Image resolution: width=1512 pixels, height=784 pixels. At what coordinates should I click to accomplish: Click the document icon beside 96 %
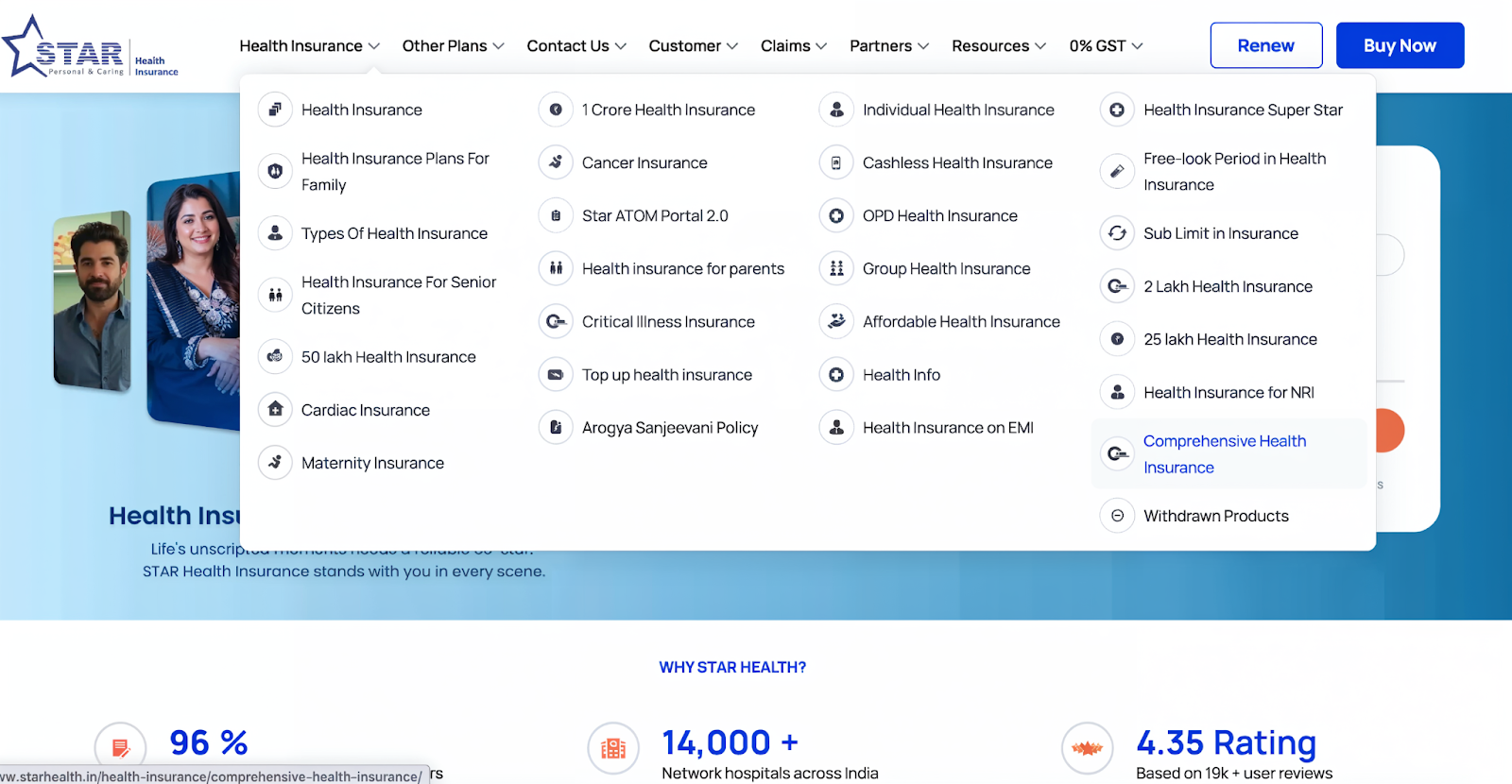click(x=120, y=749)
